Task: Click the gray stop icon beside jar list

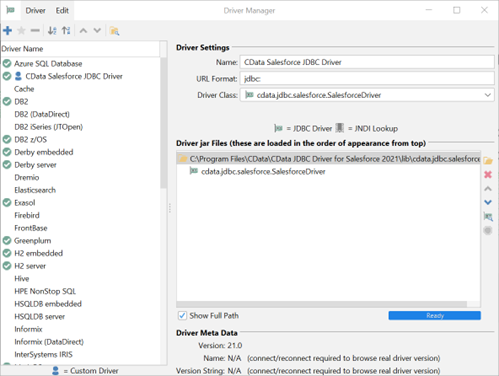Action: 488,230
